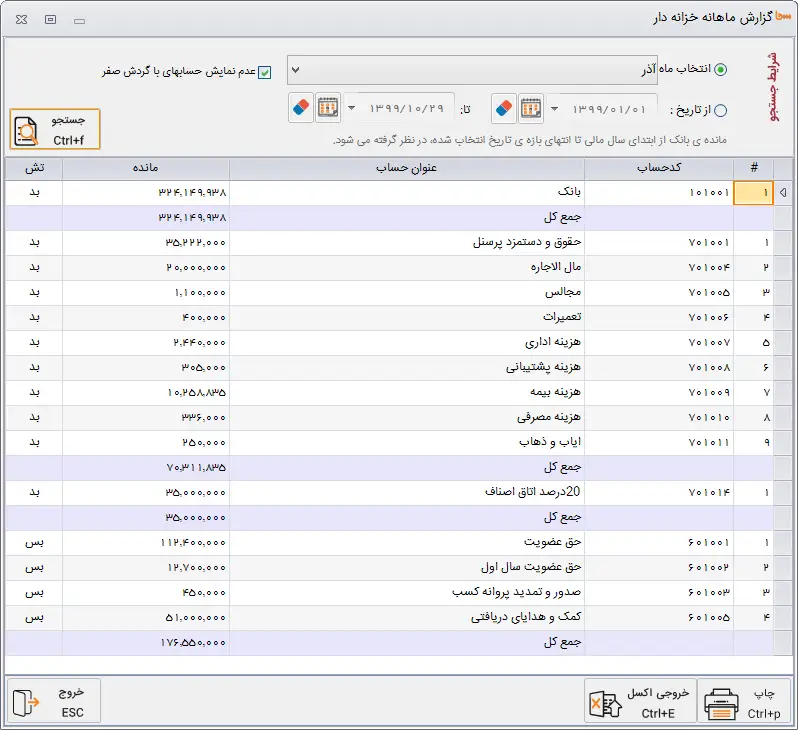
Task: Clear start date with the eraser icon
Action: 505,107
